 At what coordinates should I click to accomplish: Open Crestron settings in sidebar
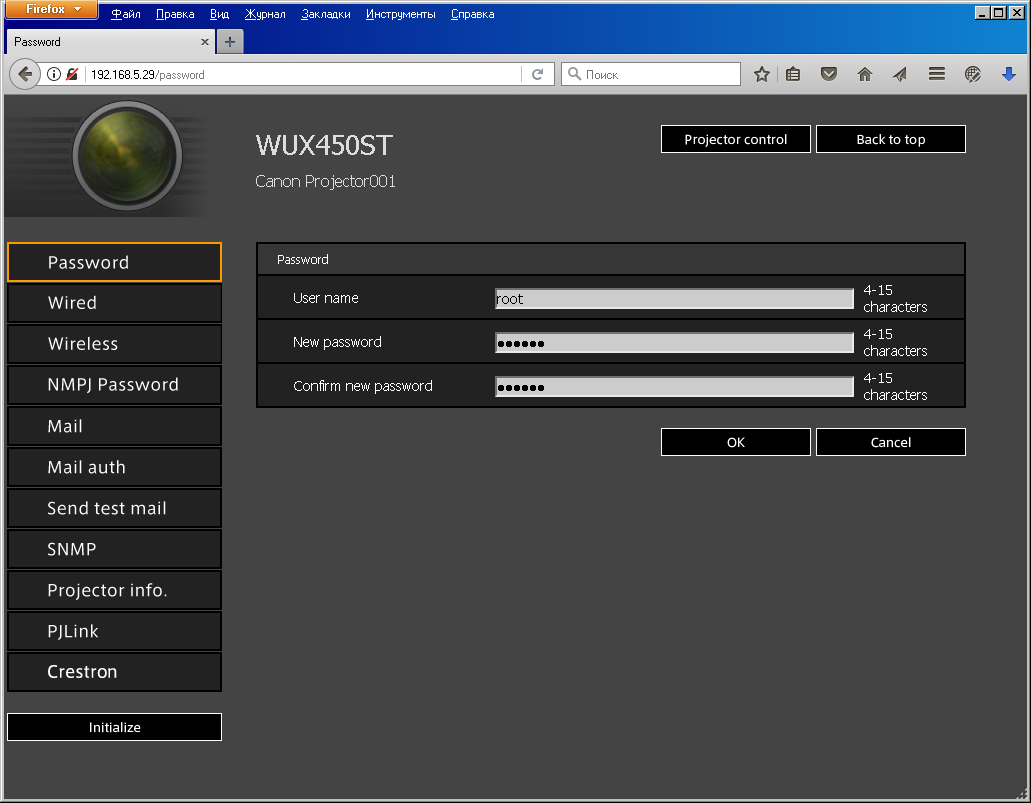coord(114,672)
